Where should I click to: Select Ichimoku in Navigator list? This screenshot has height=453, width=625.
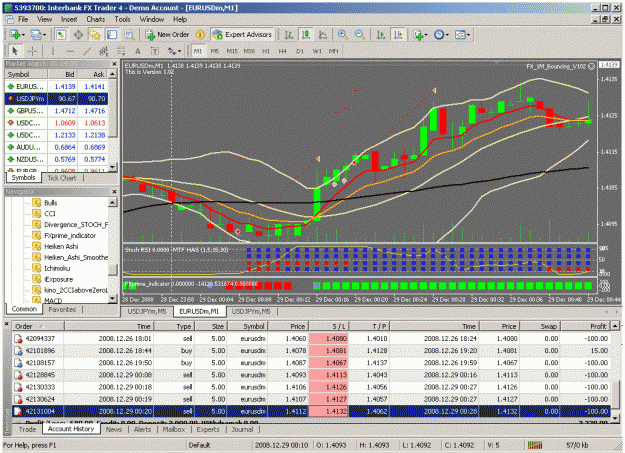pos(57,268)
